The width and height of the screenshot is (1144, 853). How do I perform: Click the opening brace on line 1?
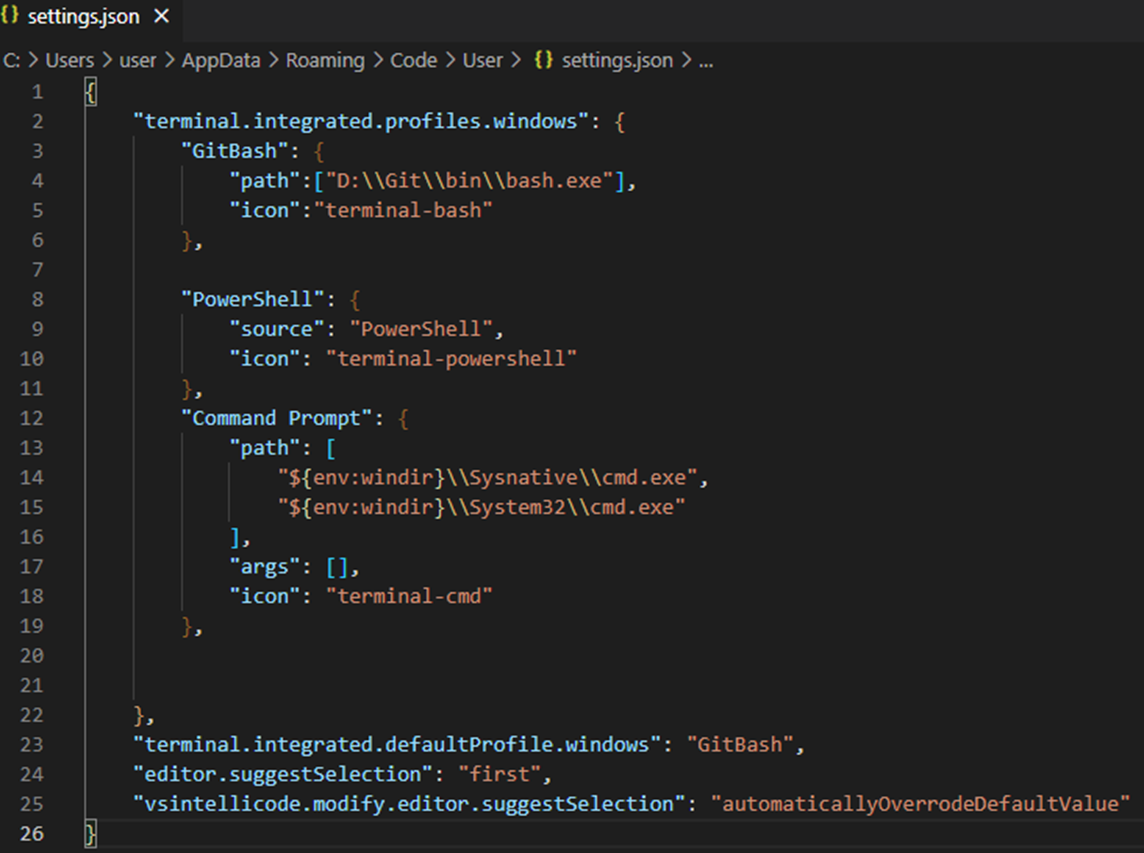click(90, 92)
